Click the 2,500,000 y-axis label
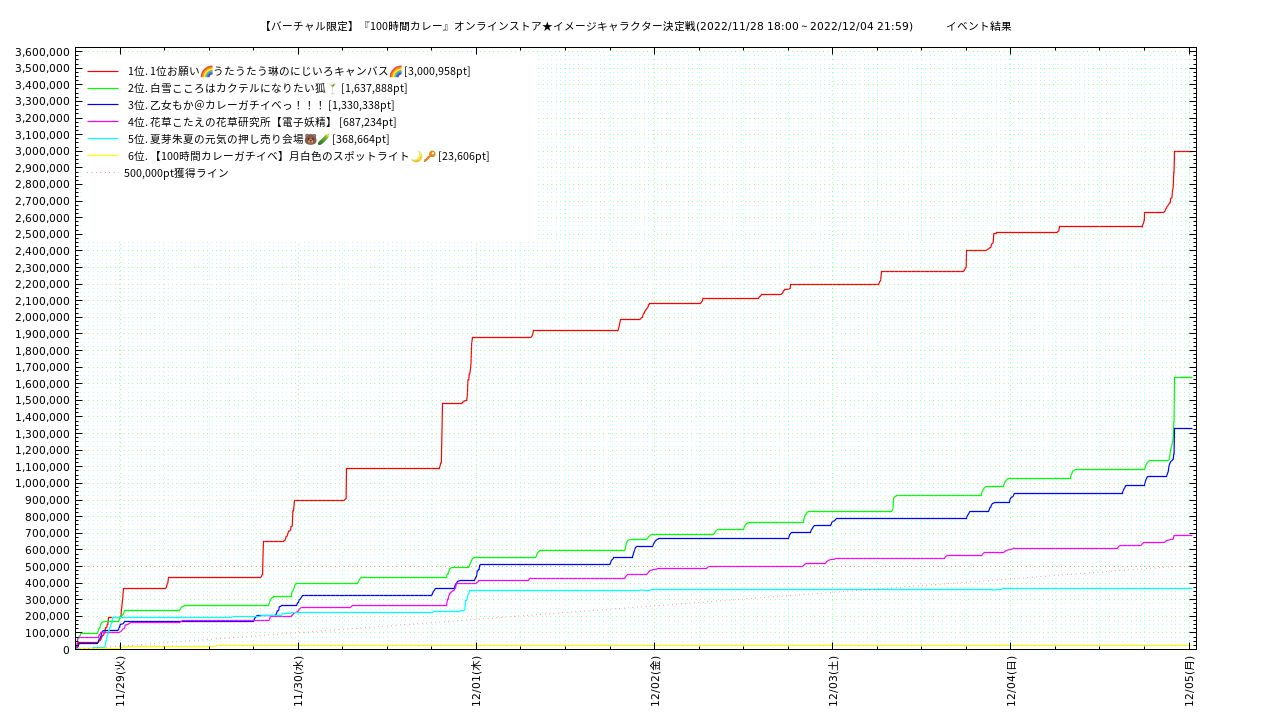The height and width of the screenshot is (720, 1280). (43, 234)
